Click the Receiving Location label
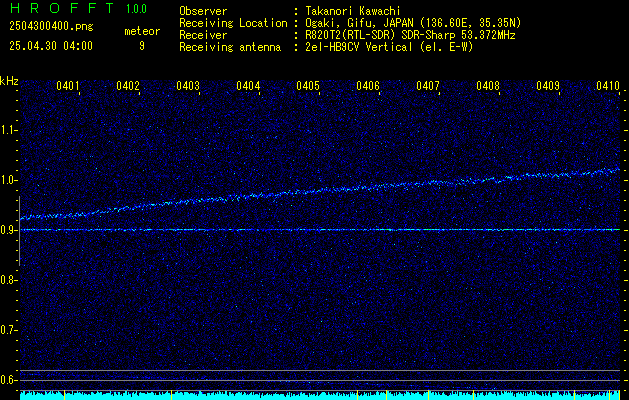The width and height of the screenshot is (629, 400). [233, 23]
